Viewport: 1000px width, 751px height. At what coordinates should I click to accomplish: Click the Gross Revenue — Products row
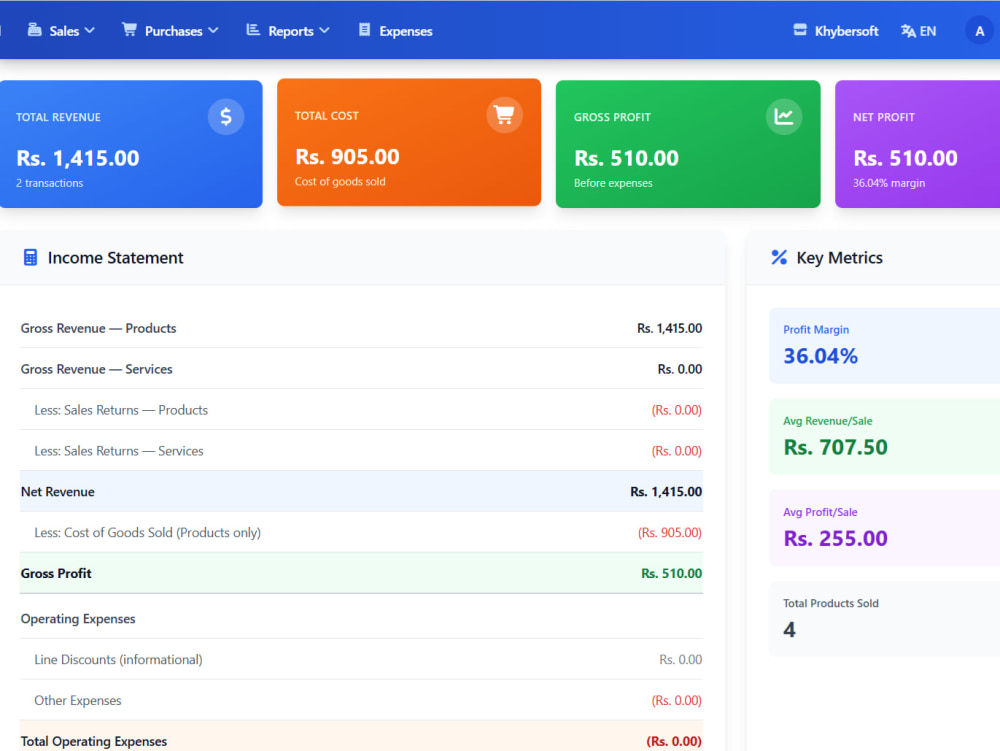[362, 328]
